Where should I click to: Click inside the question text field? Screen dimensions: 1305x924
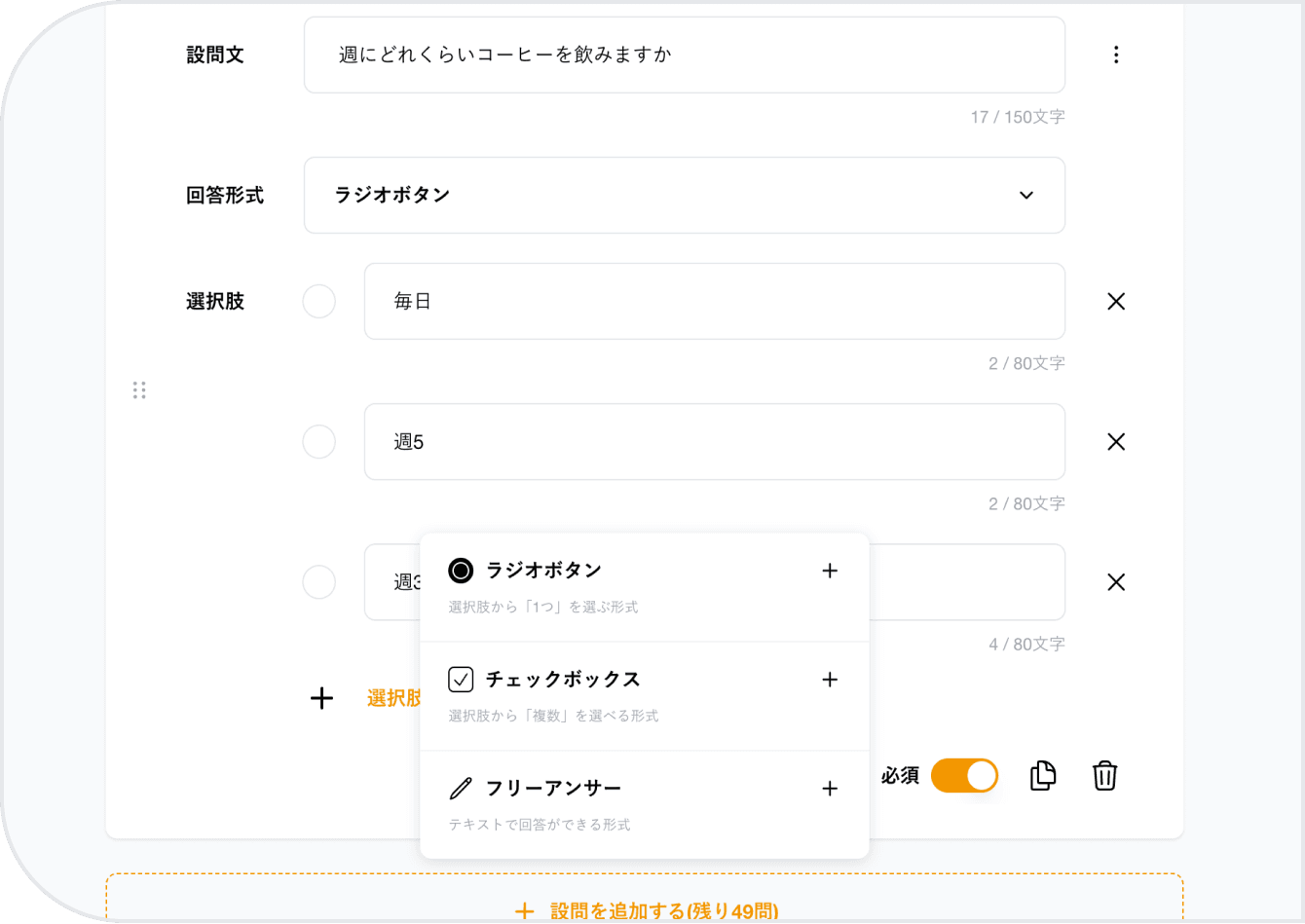[682, 55]
